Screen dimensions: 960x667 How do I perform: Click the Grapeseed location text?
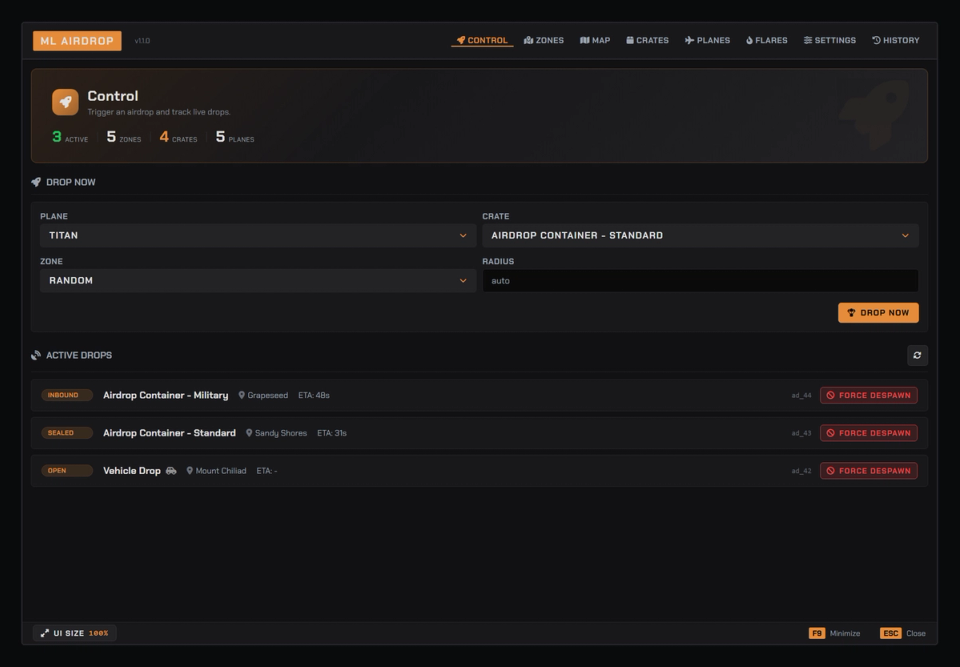click(x=268, y=396)
